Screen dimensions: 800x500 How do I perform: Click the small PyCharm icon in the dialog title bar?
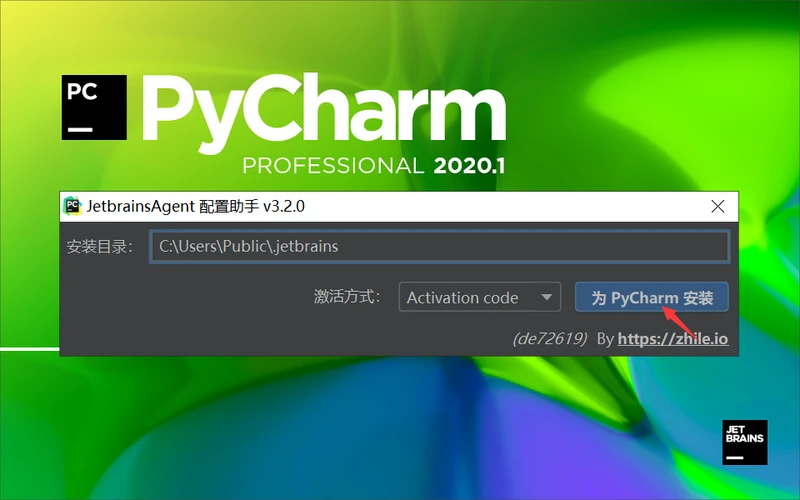(72, 206)
